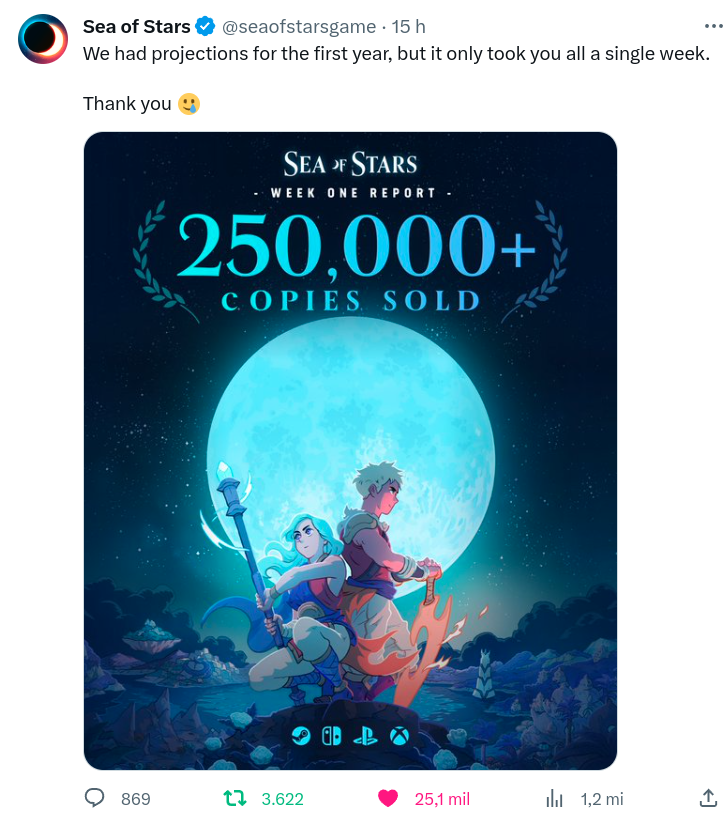Click the 3.622 retweet count
Screen dimensions: 727x825
click(282, 799)
